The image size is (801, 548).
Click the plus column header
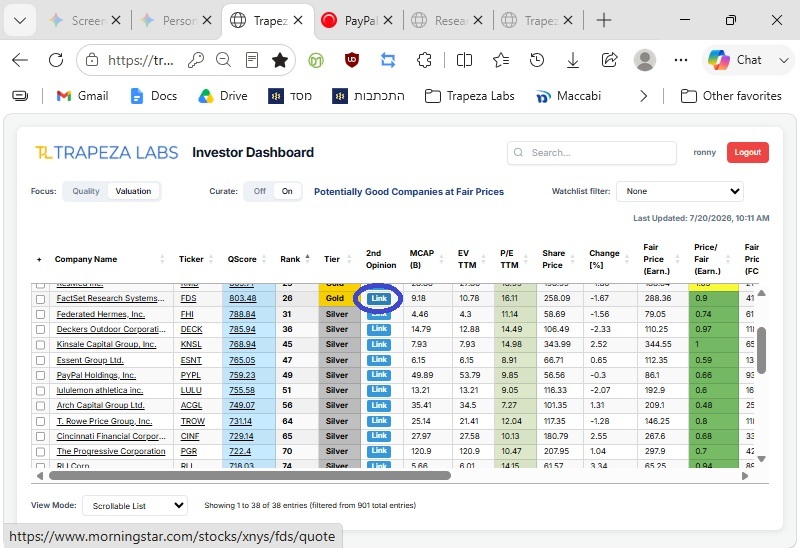point(39,259)
